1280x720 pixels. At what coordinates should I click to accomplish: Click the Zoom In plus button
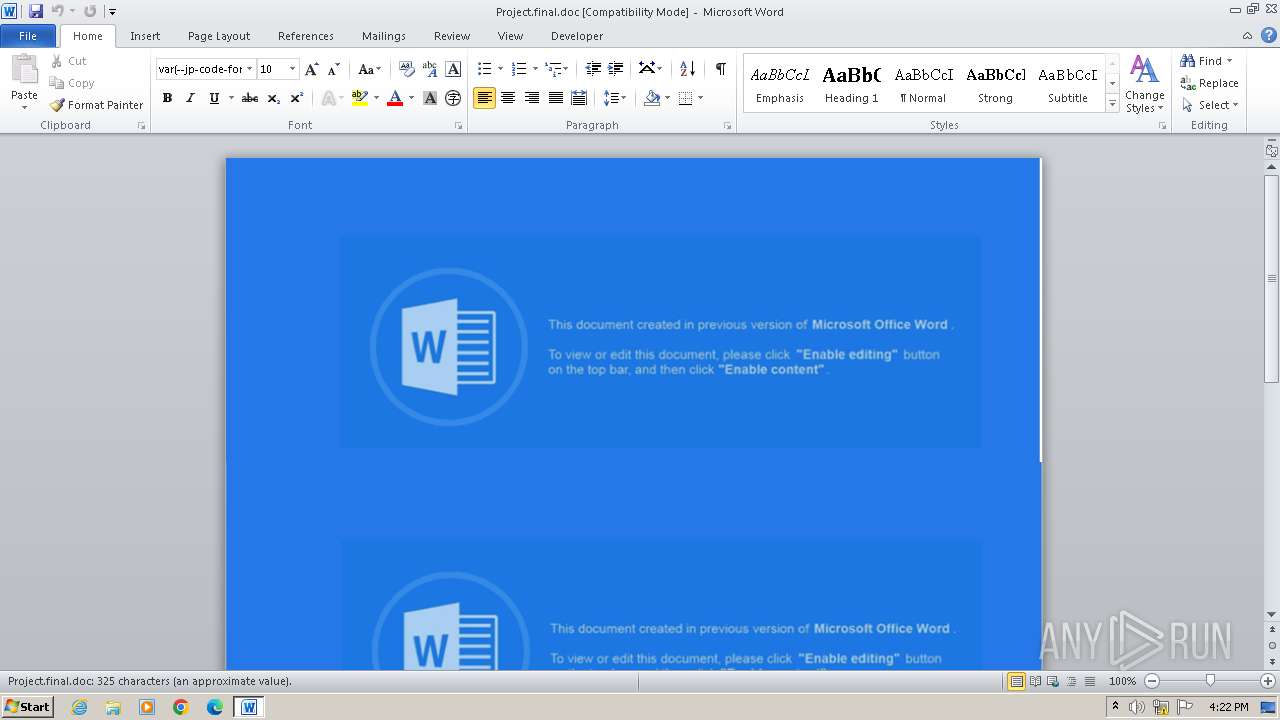[x=1268, y=681]
